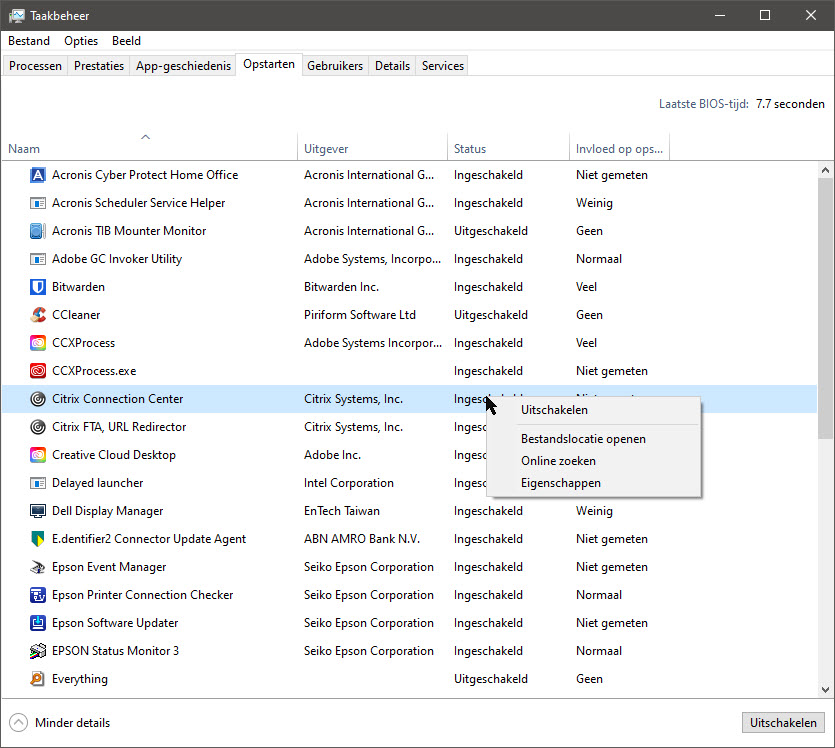Image resolution: width=835 pixels, height=748 pixels.
Task: Select the Intel Corporation publisher cell
Action: (x=349, y=483)
